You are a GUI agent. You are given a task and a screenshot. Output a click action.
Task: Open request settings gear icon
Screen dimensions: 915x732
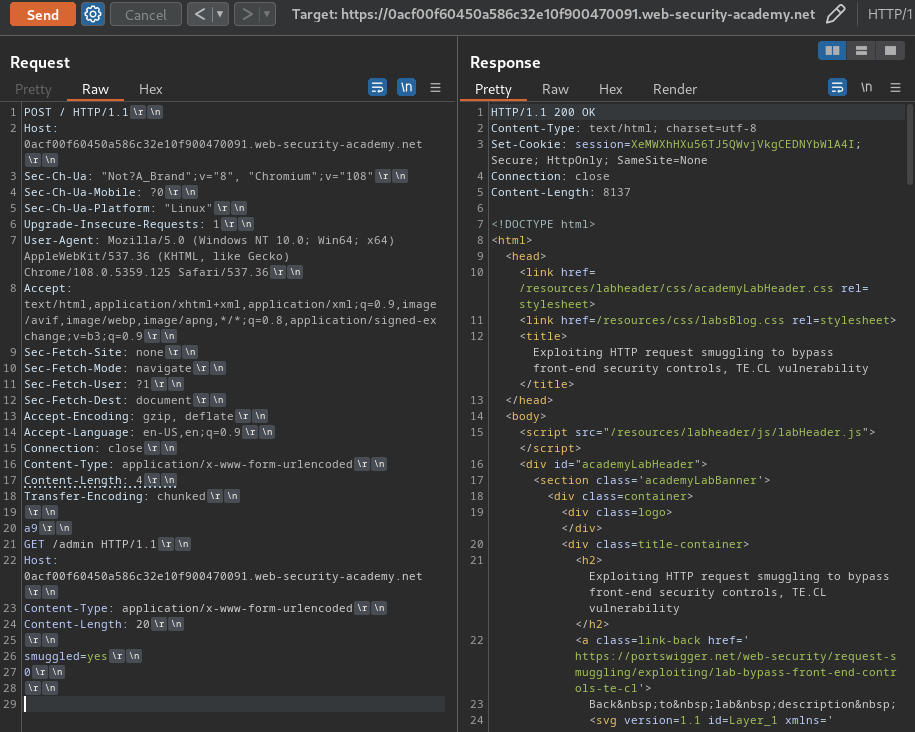coord(93,14)
